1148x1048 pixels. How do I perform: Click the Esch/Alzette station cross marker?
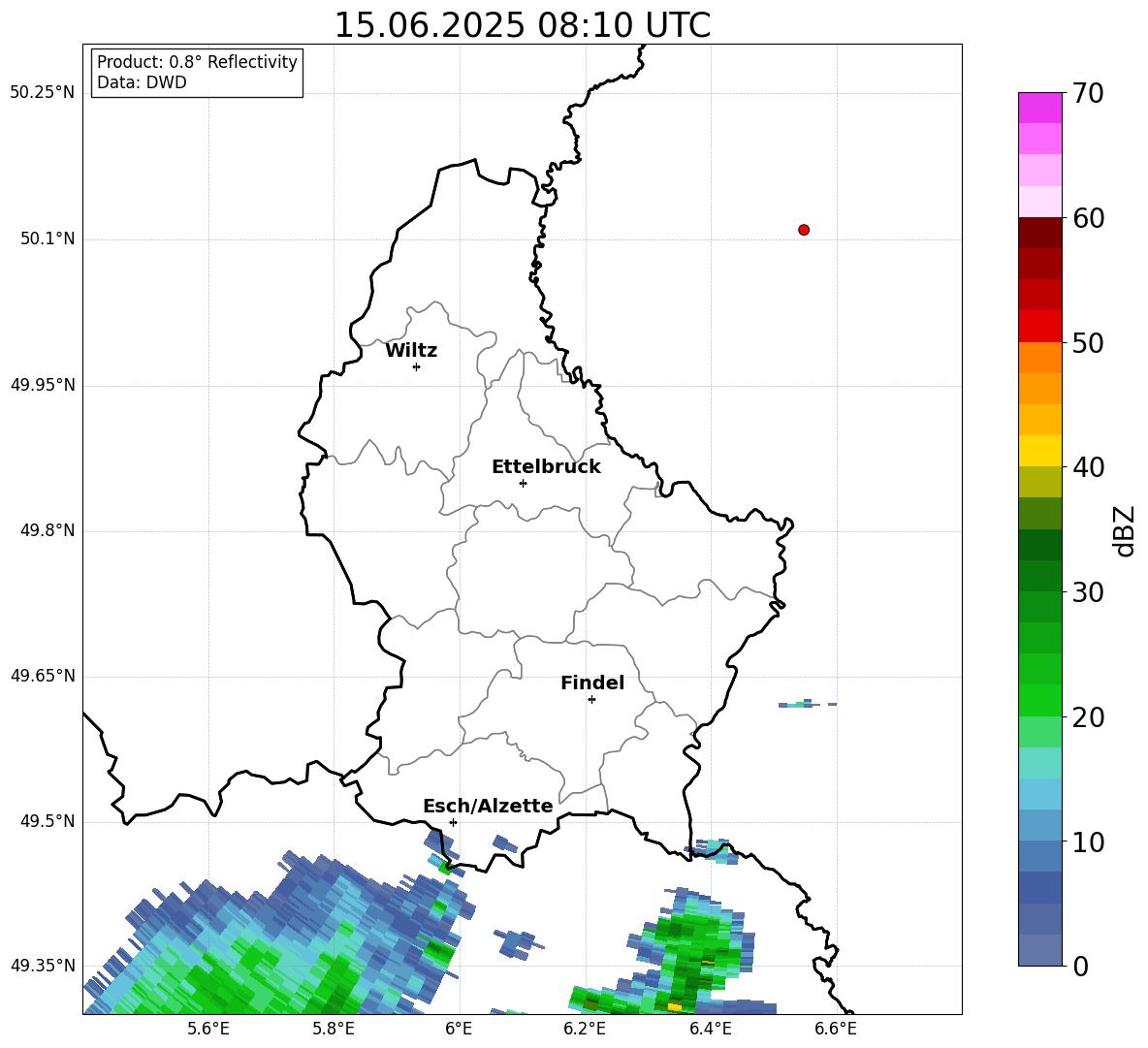point(453,822)
